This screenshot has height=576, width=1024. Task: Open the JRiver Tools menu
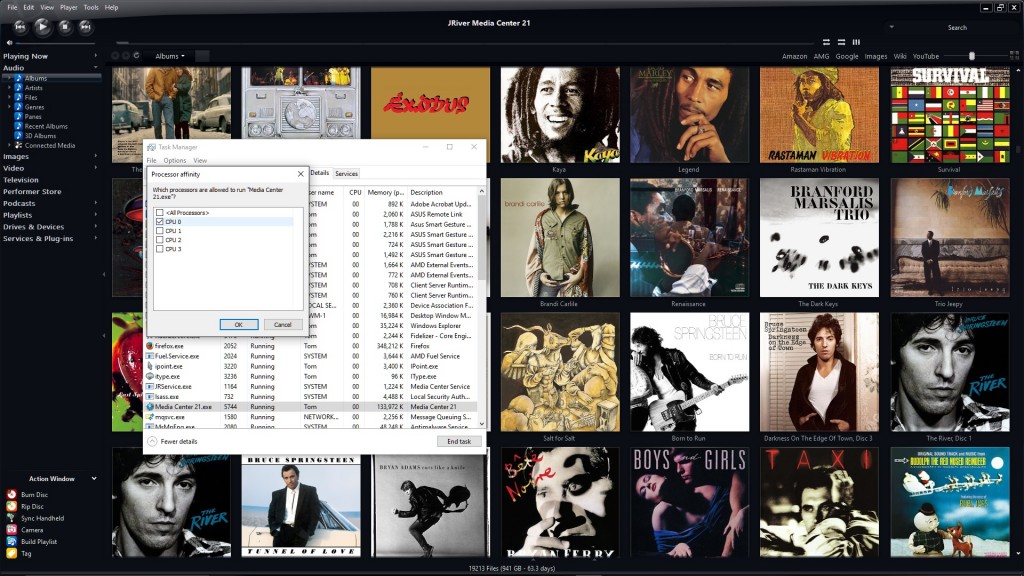coord(91,7)
